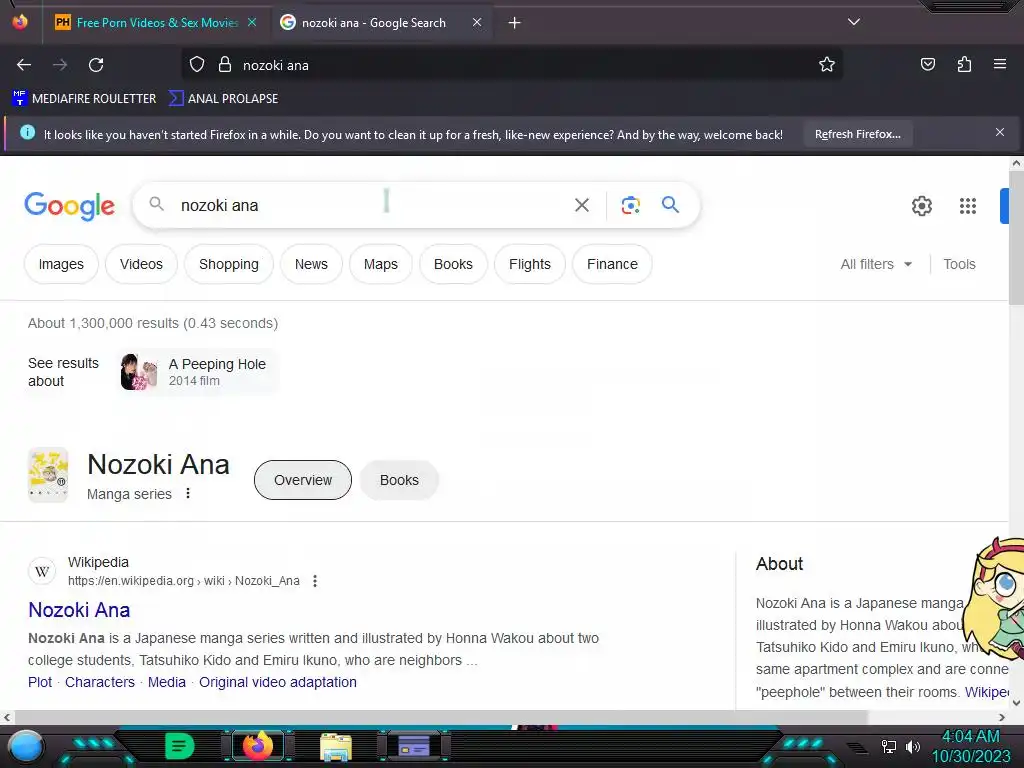Submit search with blue magnifier icon
The height and width of the screenshot is (768, 1024).
pyautogui.click(x=670, y=204)
